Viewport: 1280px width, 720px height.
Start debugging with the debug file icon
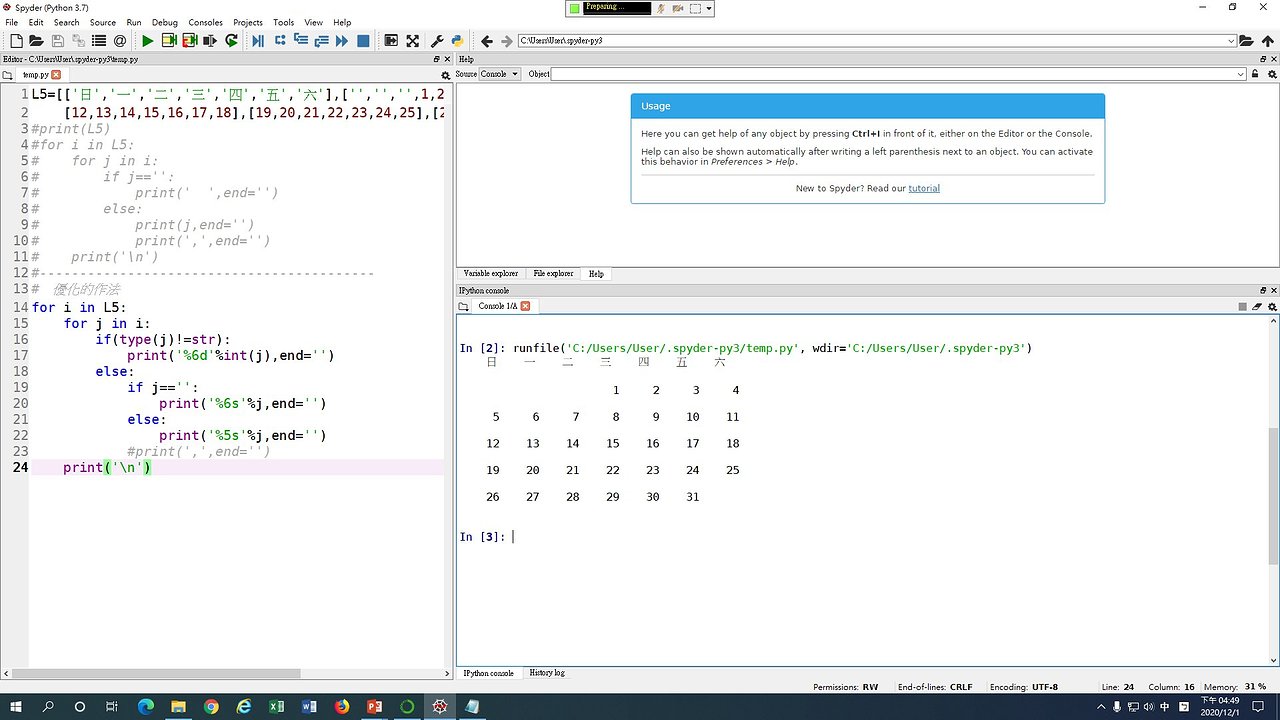258,41
